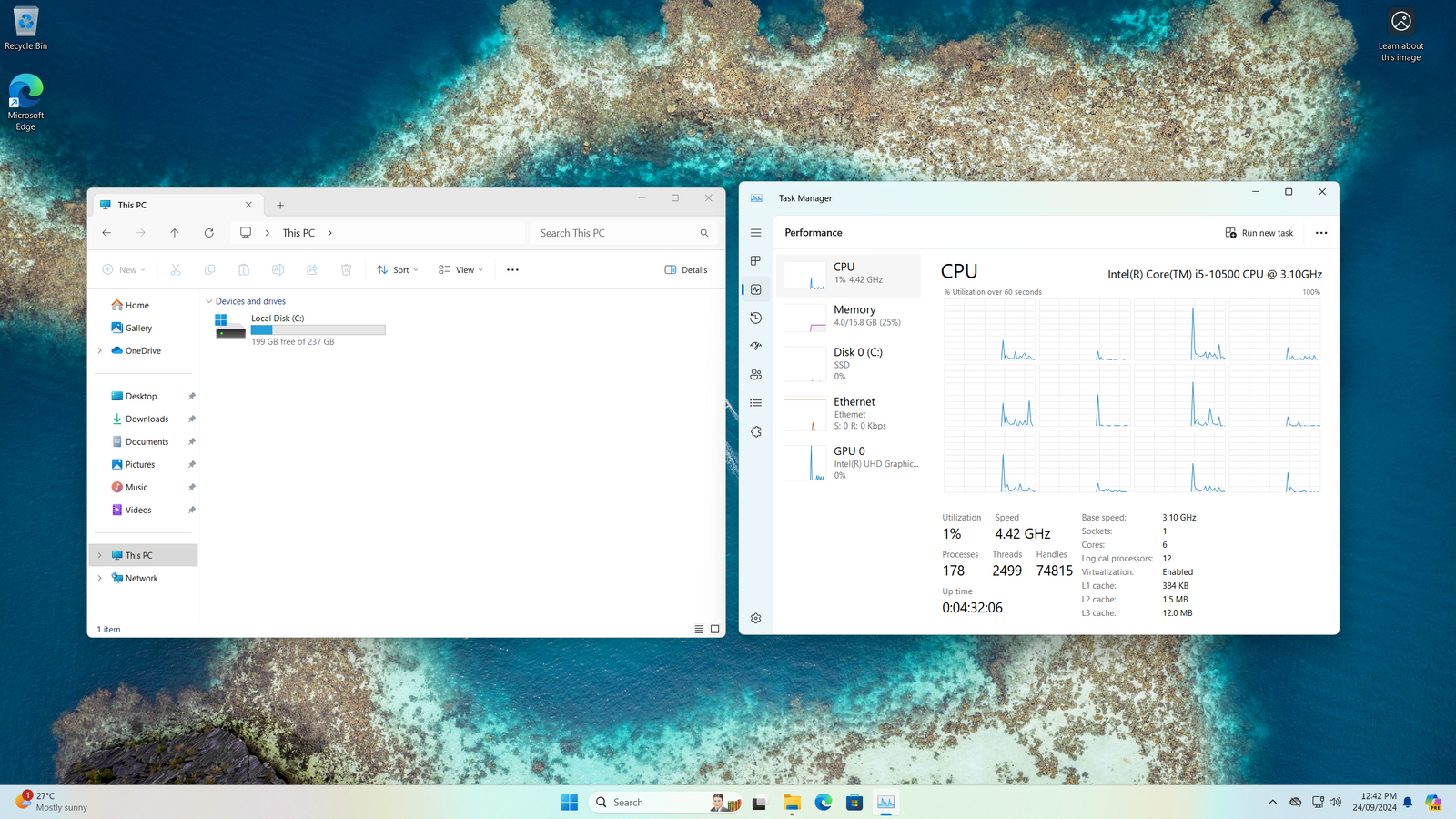
Task: Open Services icon in Task Manager sidebar
Action: coord(755,432)
